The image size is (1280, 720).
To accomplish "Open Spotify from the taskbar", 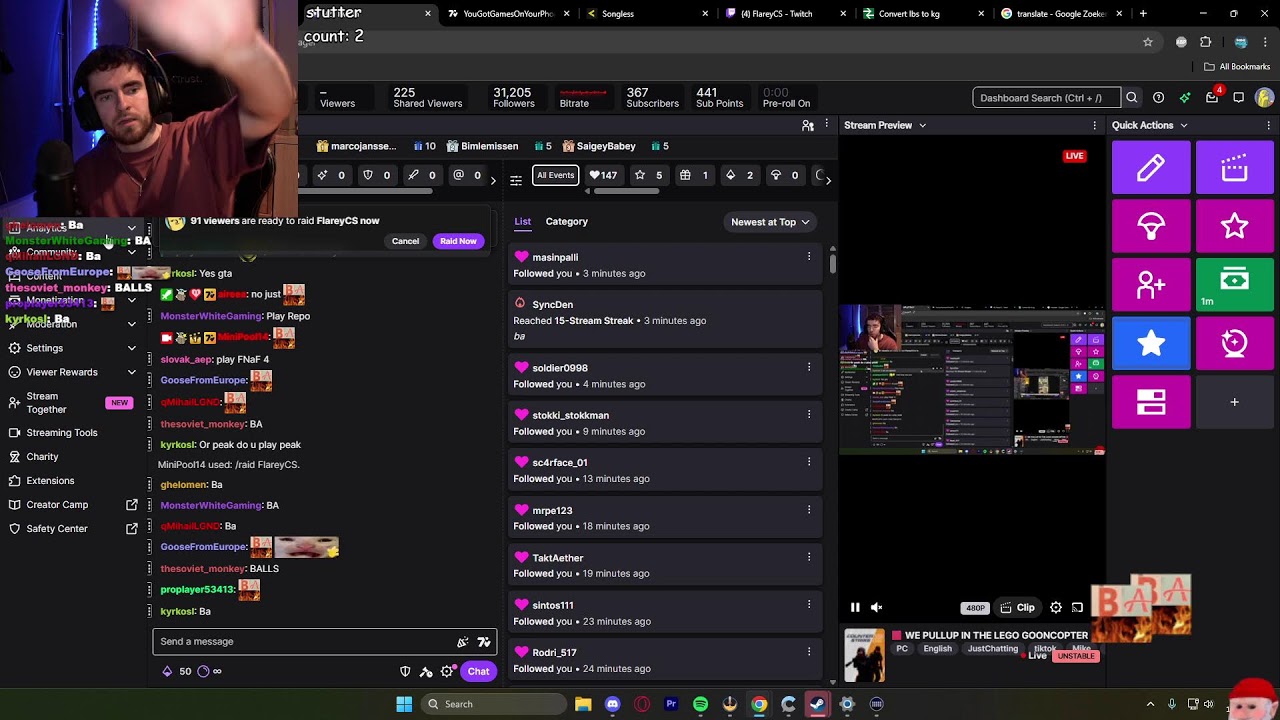I will pyautogui.click(x=700, y=704).
